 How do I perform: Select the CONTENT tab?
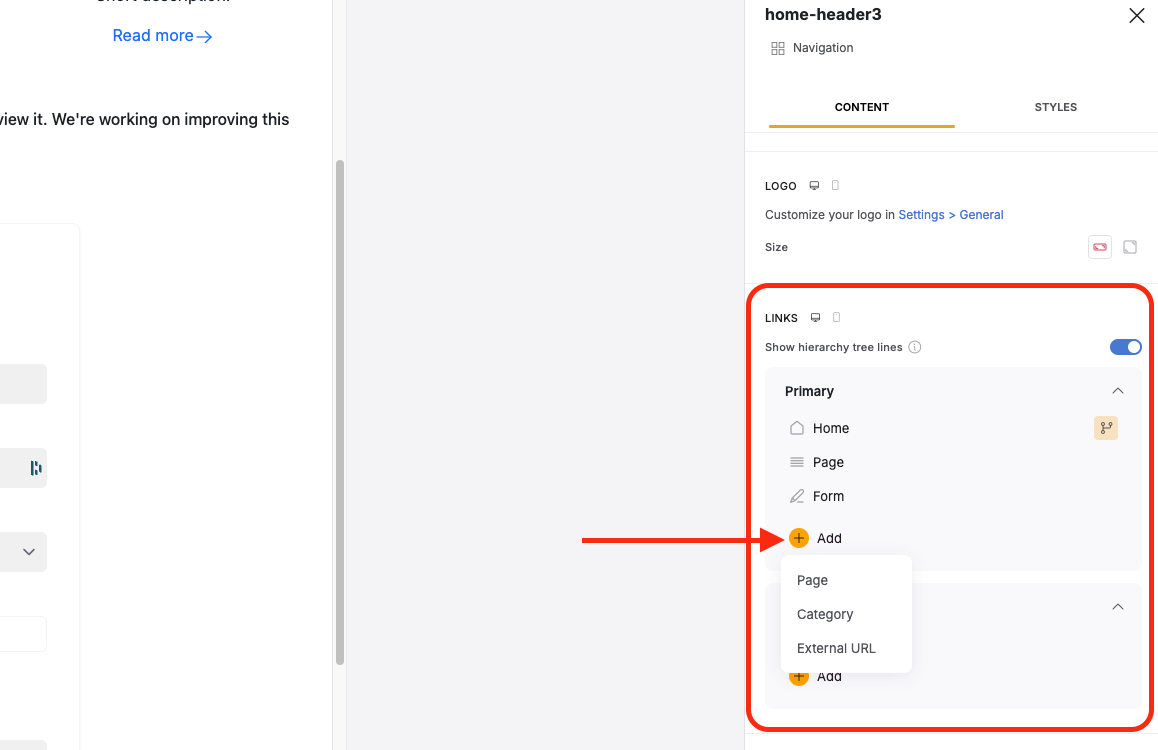861,107
